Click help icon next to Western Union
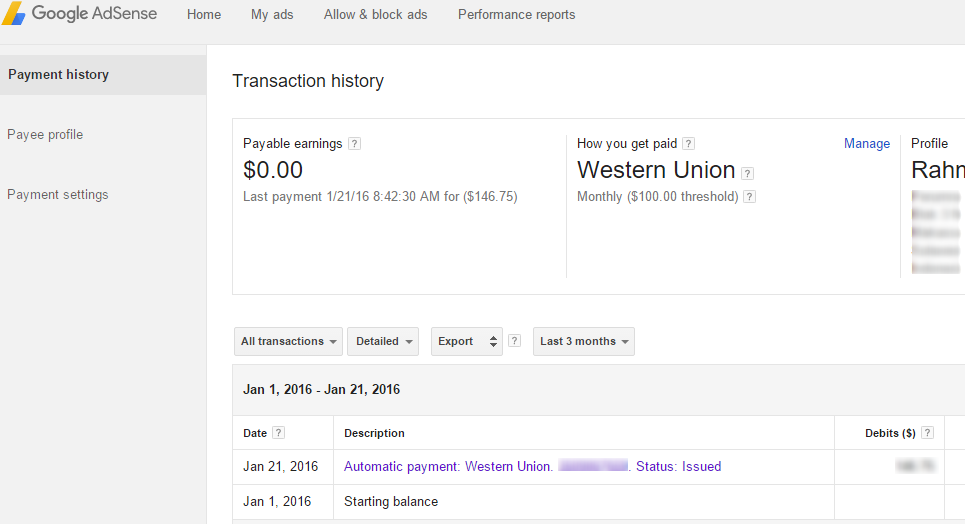Viewport: 965px width, 524px height. point(748,173)
